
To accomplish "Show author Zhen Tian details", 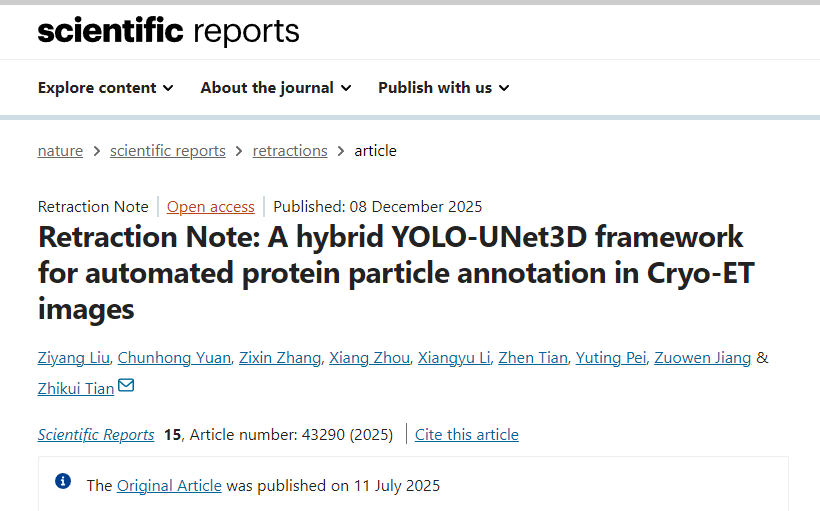I will [533, 358].
